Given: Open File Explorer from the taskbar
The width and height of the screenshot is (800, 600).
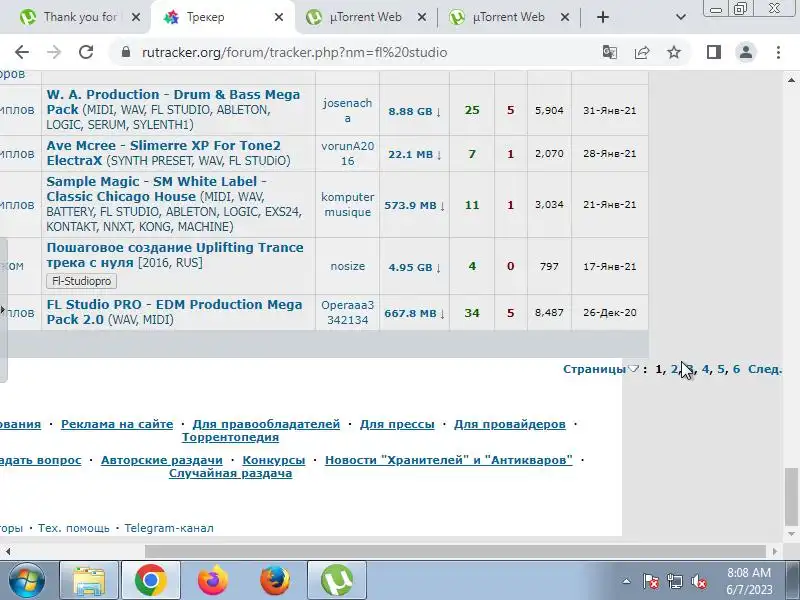Looking at the screenshot, I should (89, 580).
